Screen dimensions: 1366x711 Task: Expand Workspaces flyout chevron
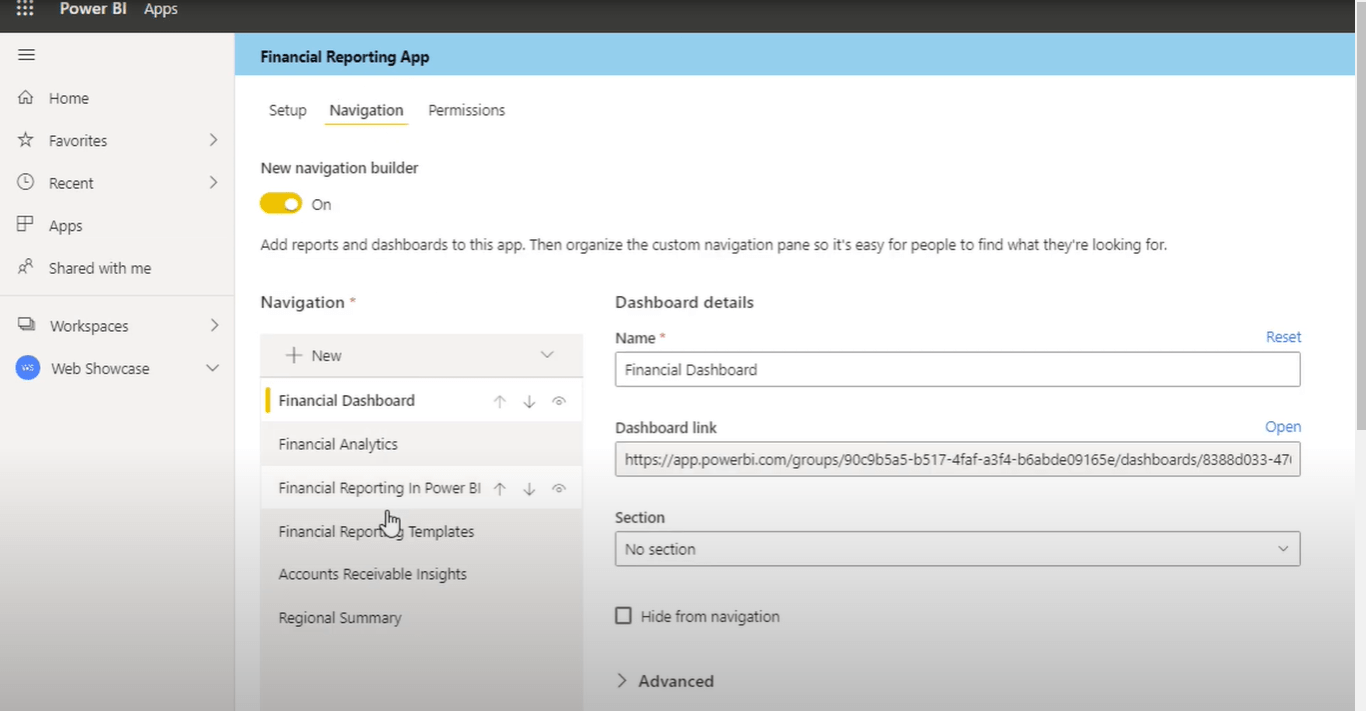tap(213, 325)
